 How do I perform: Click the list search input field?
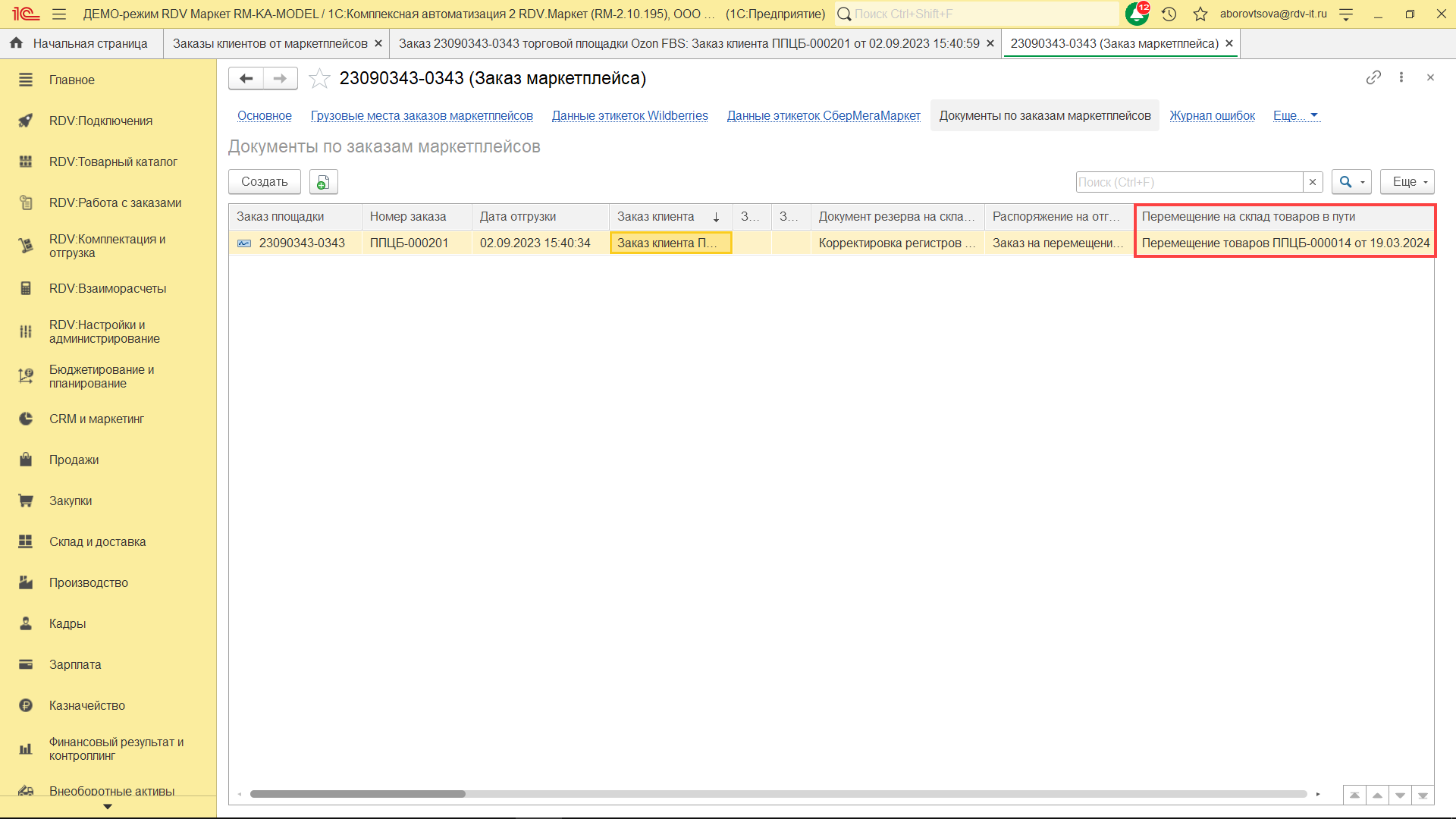click(x=1188, y=182)
